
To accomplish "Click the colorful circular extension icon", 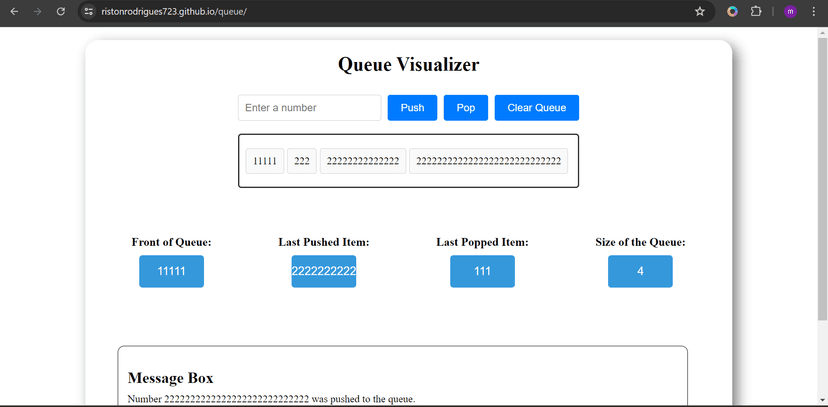I will click(732, 11).
